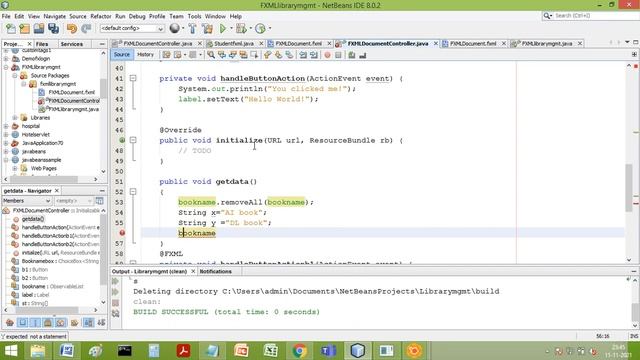The height and width of the screenshot is (360, 640).
Task: Click Find Next Occurrence in editor toolbar
Action: pyautogui.click(x=233, y=55)
